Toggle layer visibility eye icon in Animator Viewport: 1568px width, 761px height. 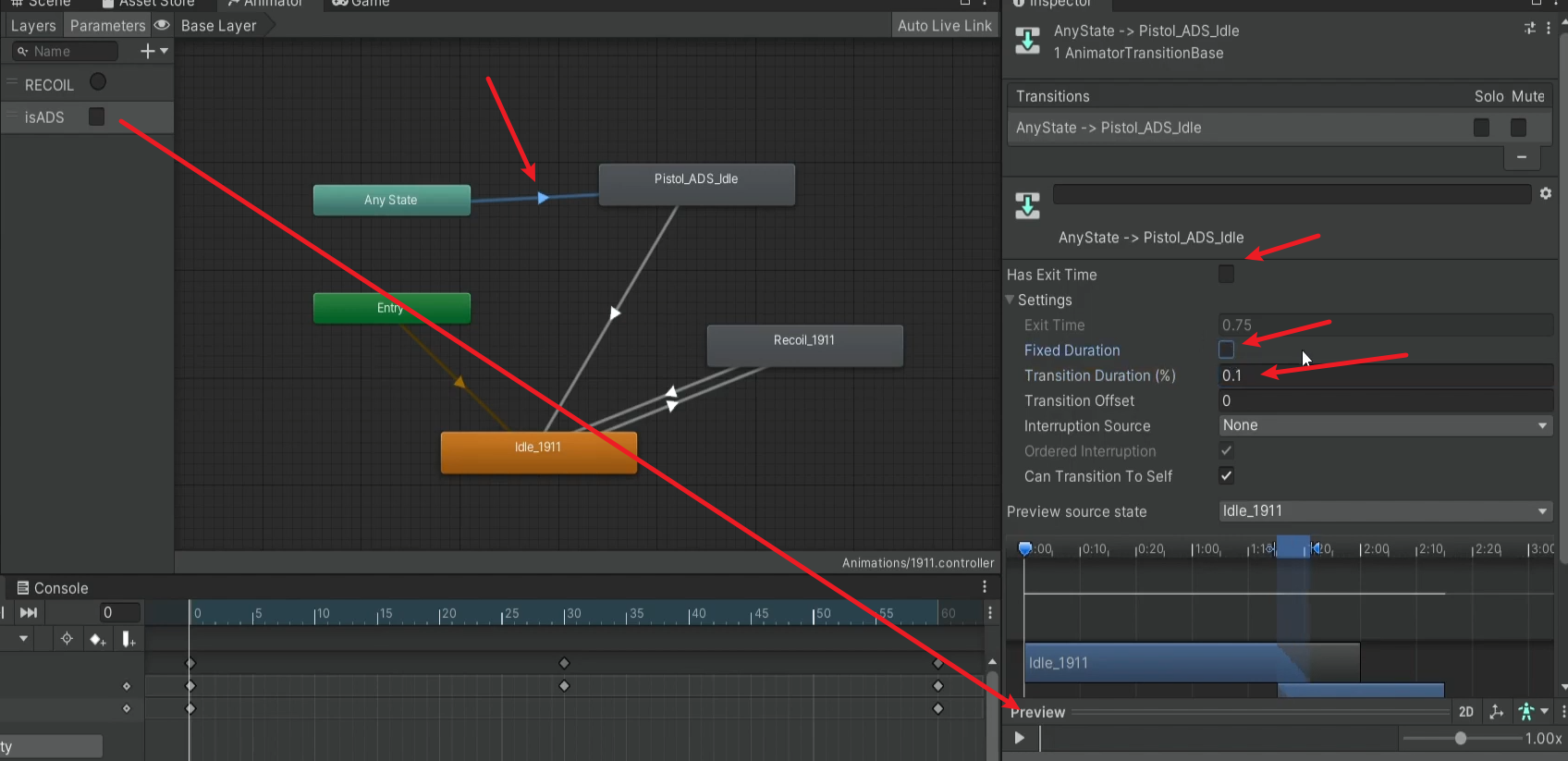[162, 25]
